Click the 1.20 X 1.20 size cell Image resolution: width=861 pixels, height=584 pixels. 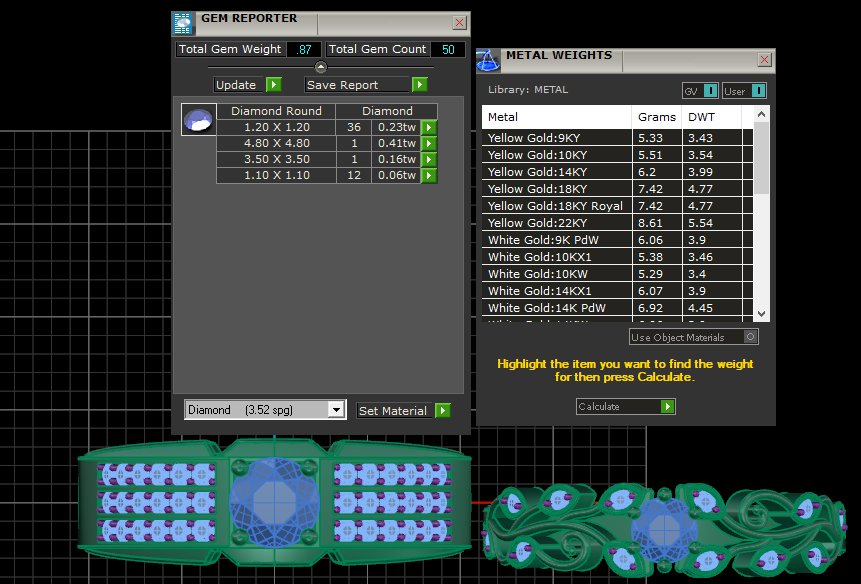pos(276,127)
